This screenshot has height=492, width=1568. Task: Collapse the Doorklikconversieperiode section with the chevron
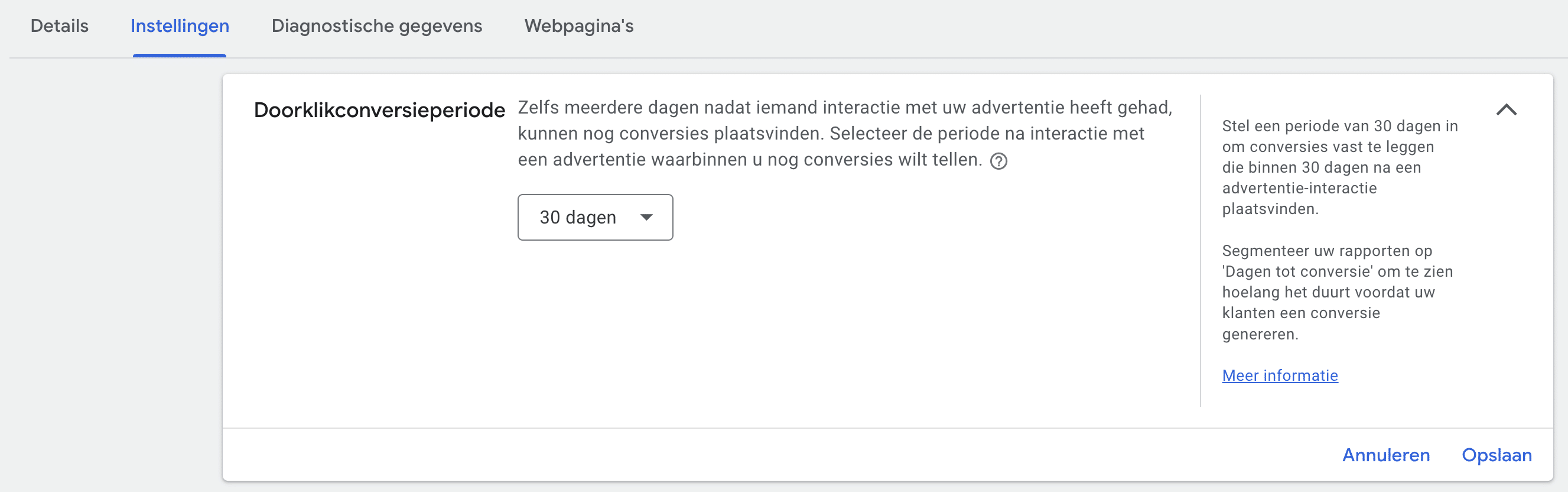tap(1506, 109)
